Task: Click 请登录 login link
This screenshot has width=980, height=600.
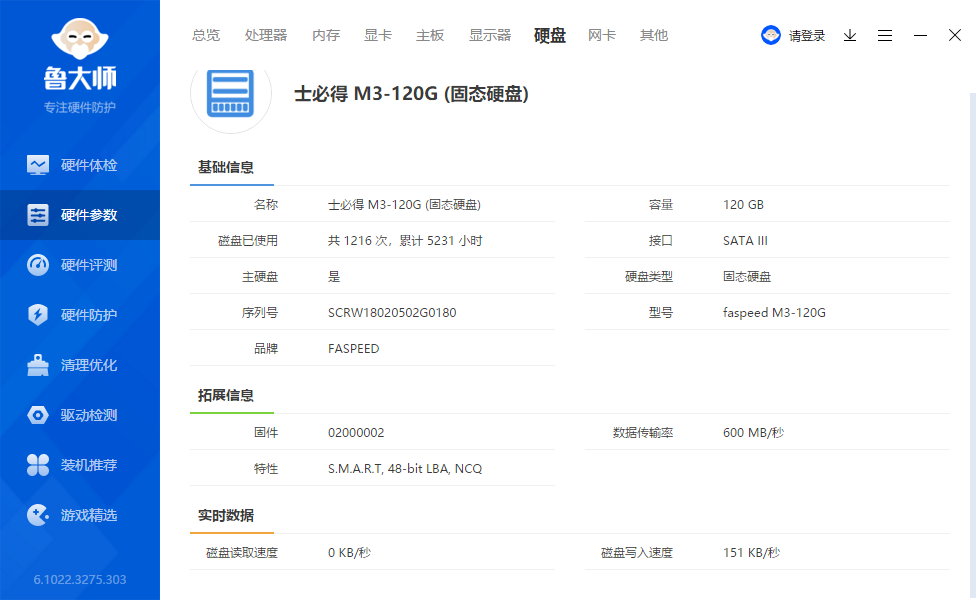Action: [x=807, y=36]
